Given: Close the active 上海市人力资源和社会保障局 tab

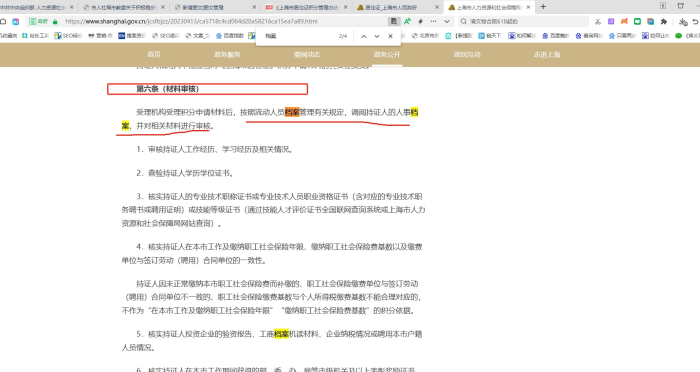Looking at the screenshot, I should [528, 7].
